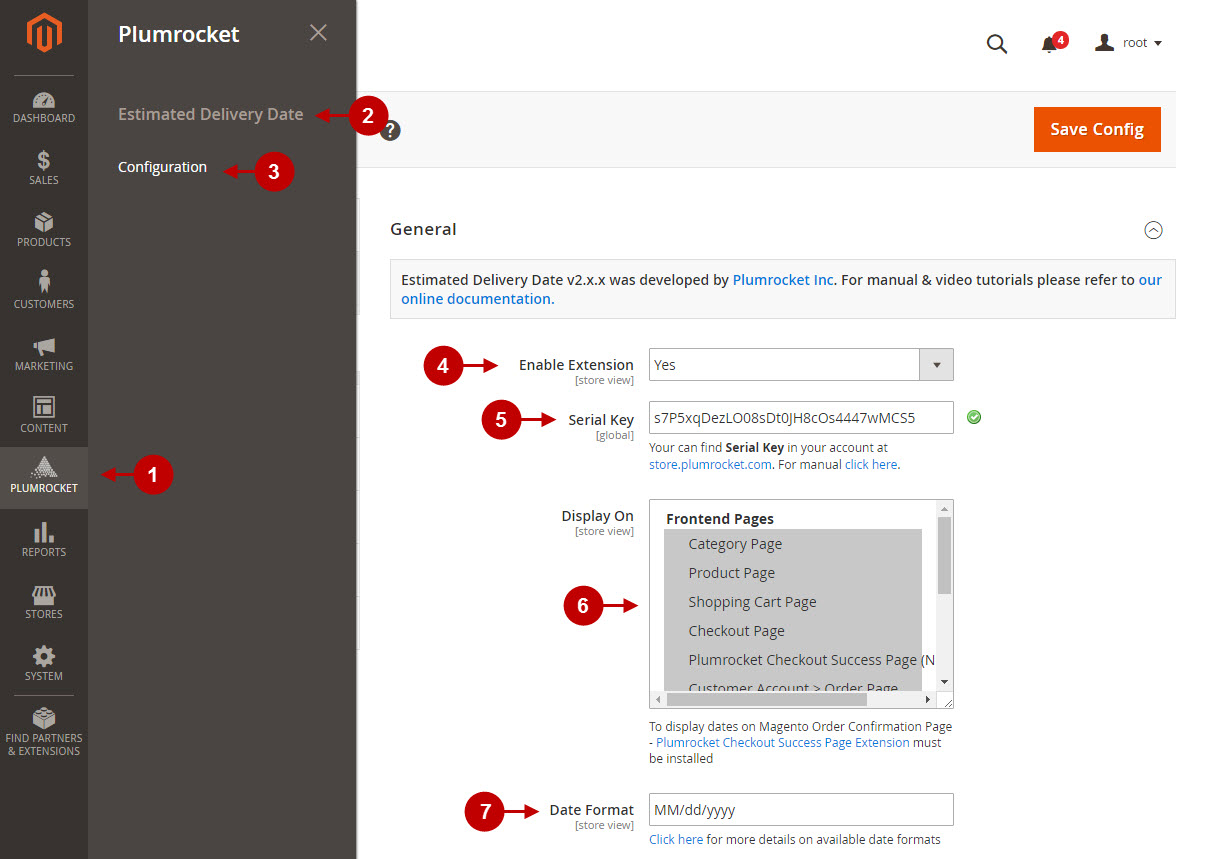Open the Reports sidebar menu
The height and width of the screenshot is (859, 1206).
click(44, 540)
